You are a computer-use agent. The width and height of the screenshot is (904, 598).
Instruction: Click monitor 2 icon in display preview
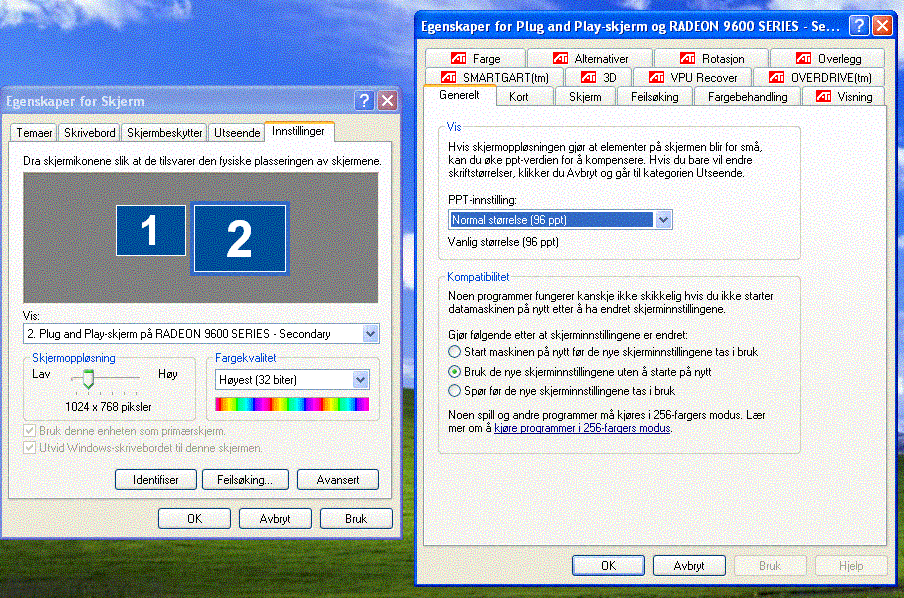click(x=240, y=238)
